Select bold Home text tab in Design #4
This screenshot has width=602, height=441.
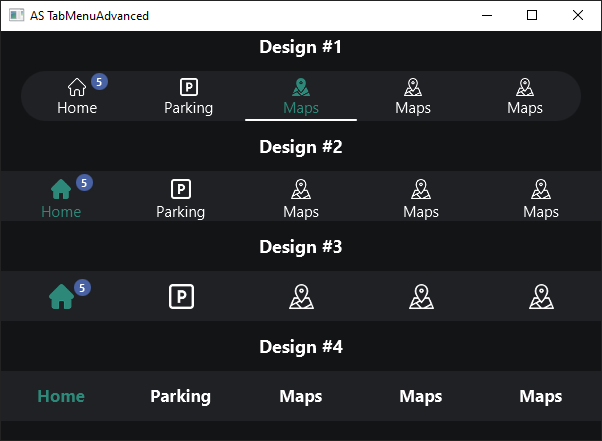point(61,396)
